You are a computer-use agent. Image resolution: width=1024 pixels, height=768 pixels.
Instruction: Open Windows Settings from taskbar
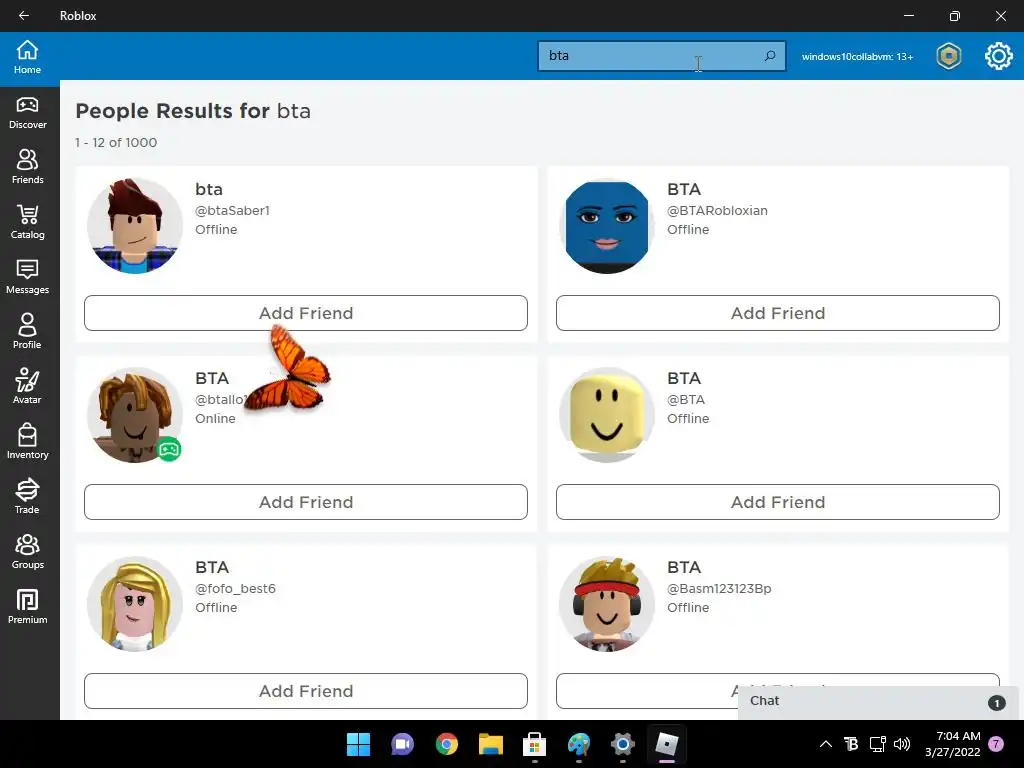(x=622, y=744)
